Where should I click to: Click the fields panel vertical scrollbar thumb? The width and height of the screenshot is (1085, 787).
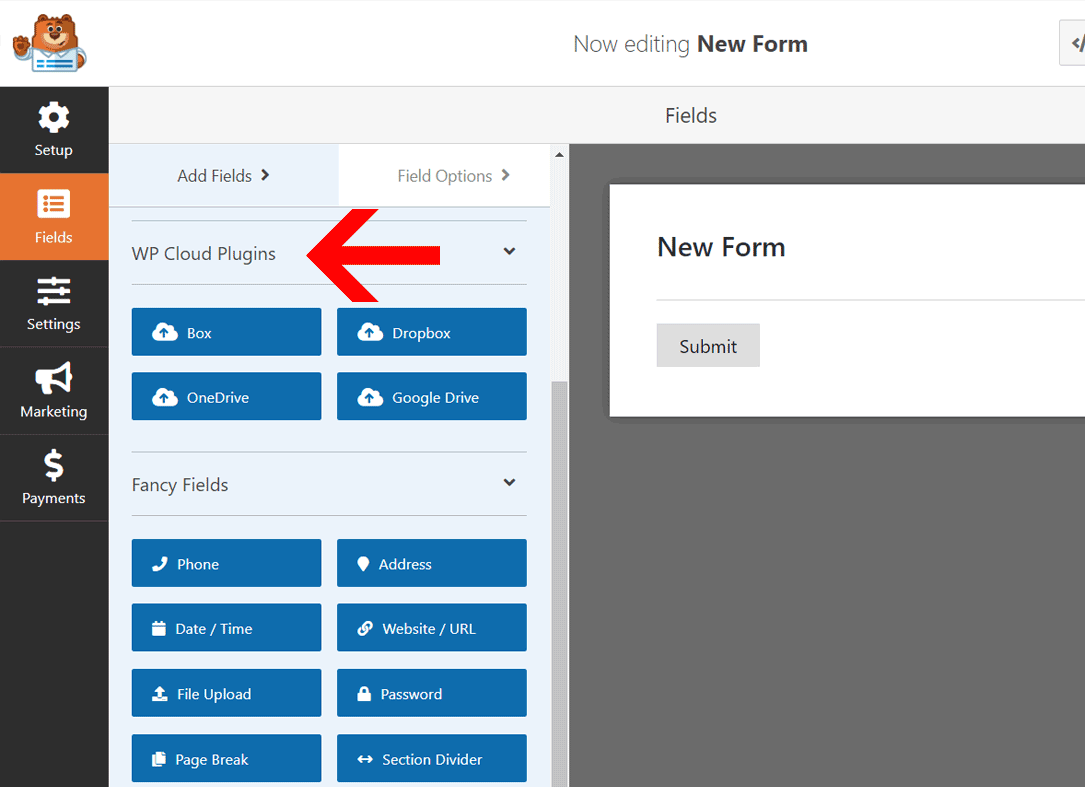coord(559,584)
